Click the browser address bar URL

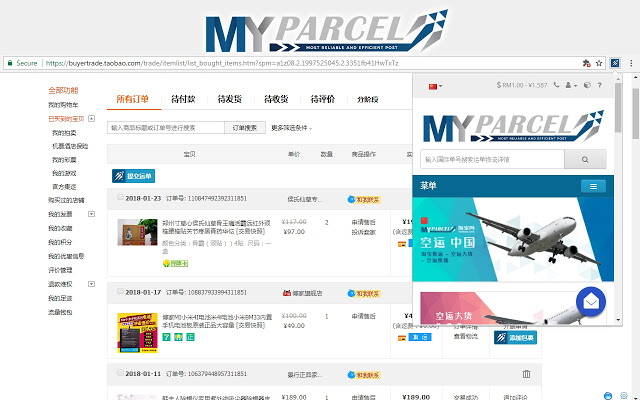[x=222, y=63]
